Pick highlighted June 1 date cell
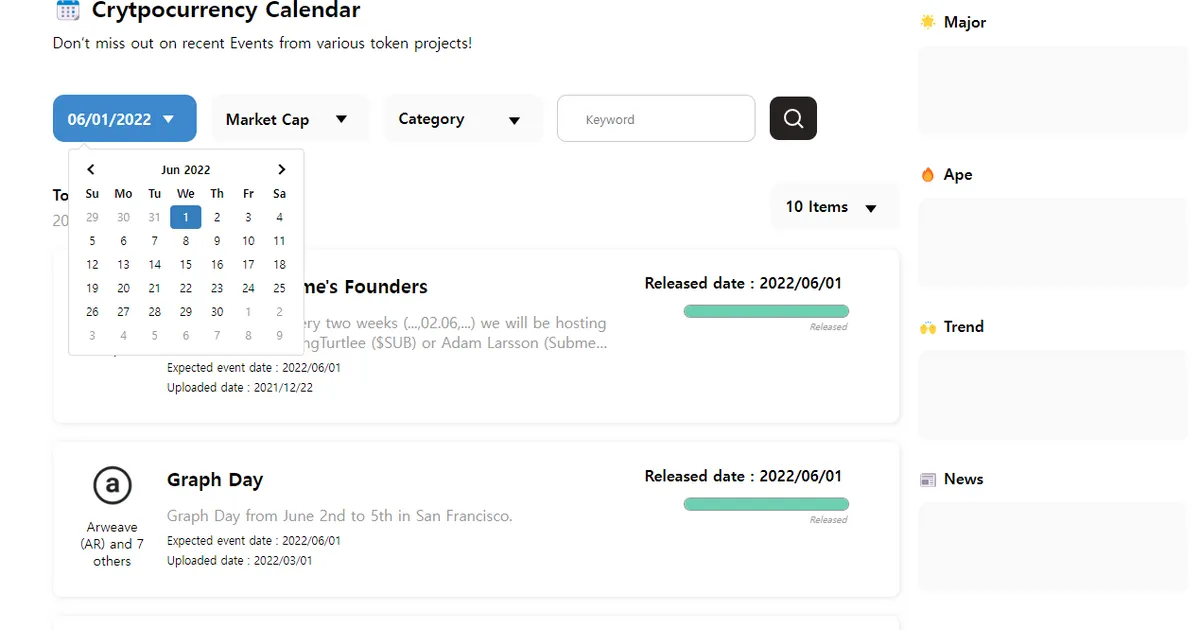 coord(186,217)
